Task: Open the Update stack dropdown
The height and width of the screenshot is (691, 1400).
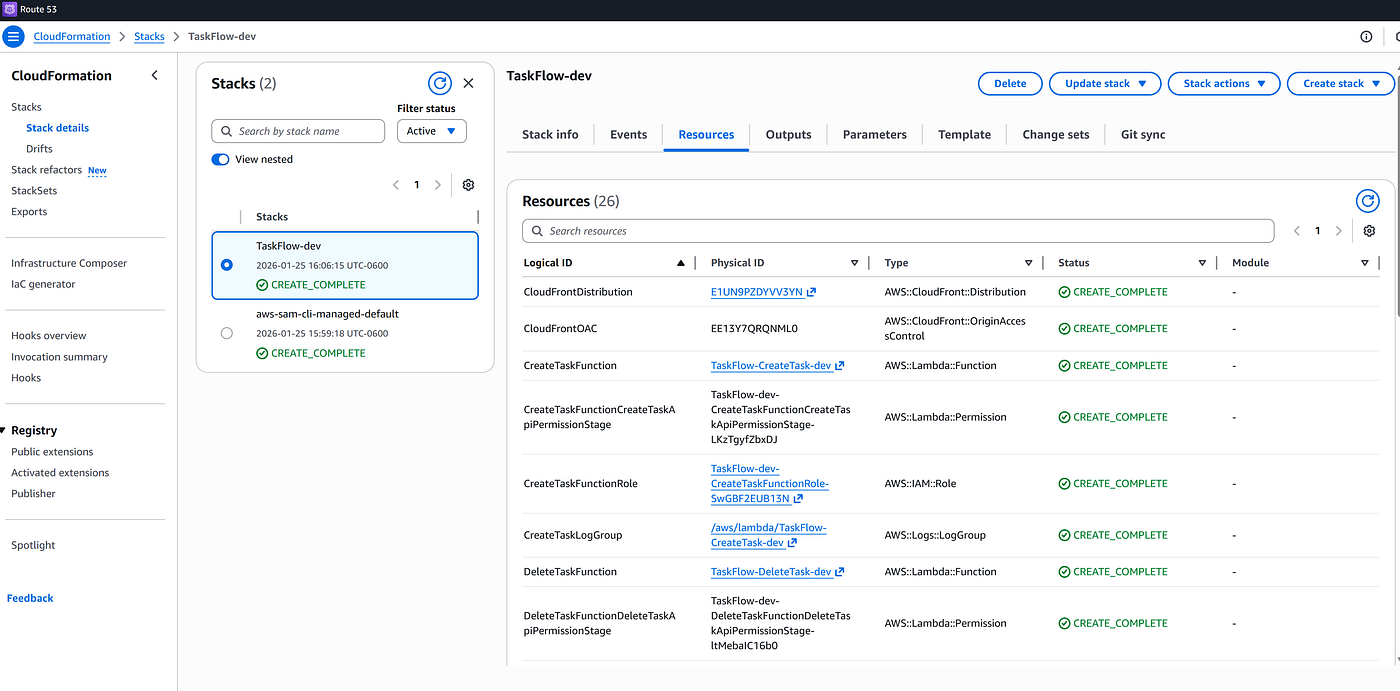Action: click(x=1105, y=84)
